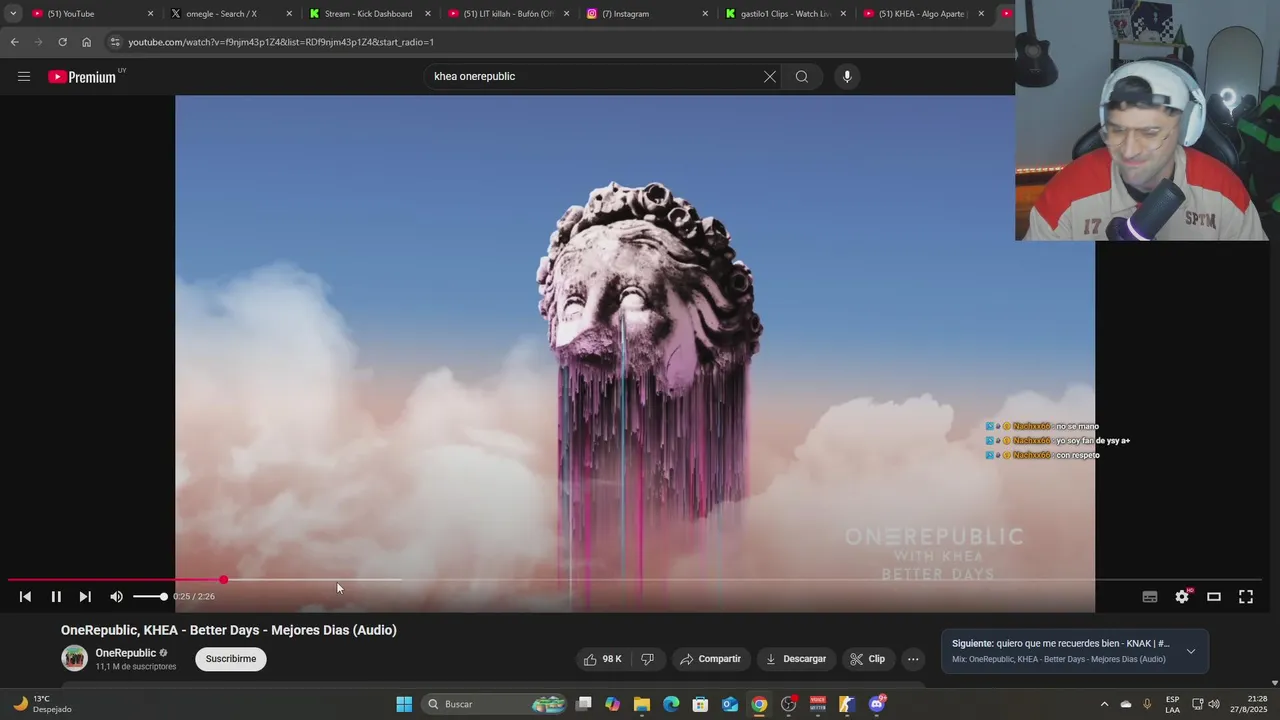Show hidden system tray icons
The width and height of the screenshot is (1280, 720).
coord(1104,704)
